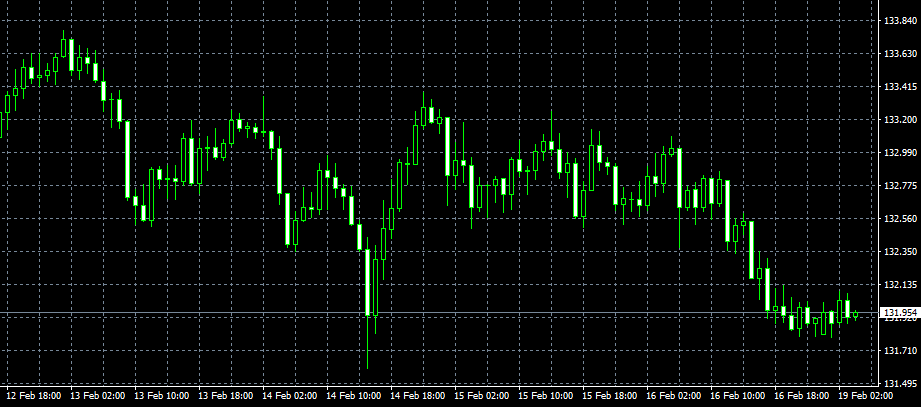Click the 133.840 price axis label
The image size is (921, 407).
click(900, 21)
